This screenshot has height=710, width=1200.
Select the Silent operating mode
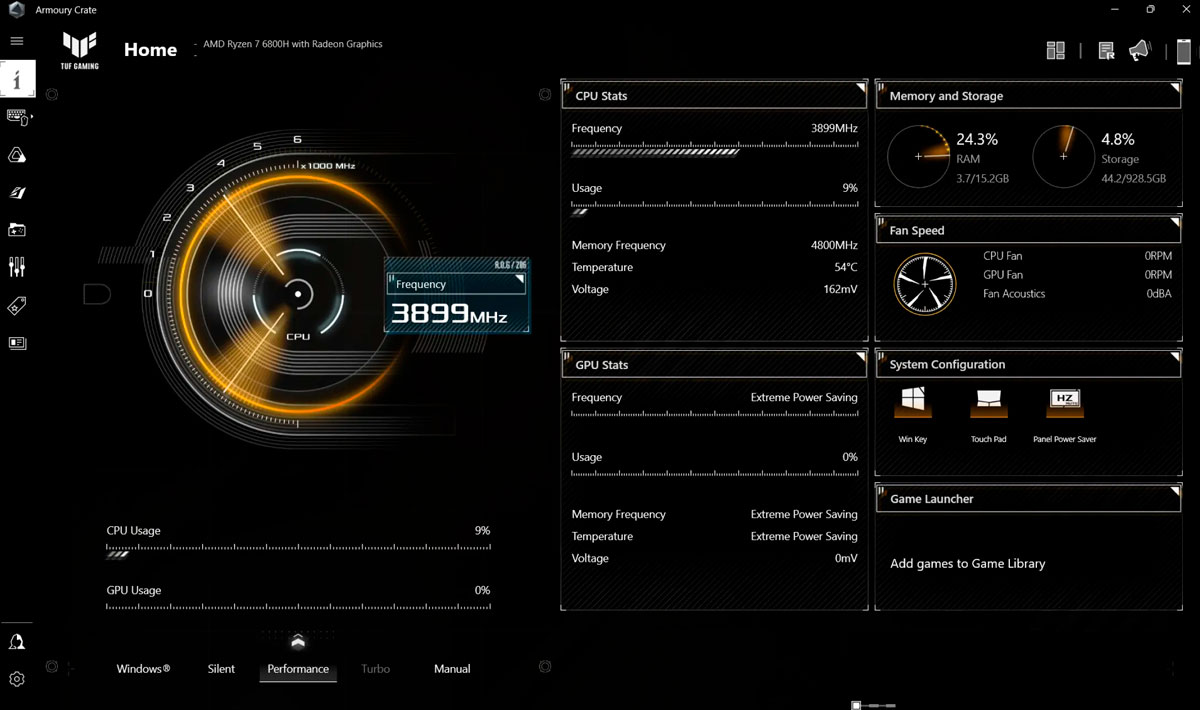point(221,669)
